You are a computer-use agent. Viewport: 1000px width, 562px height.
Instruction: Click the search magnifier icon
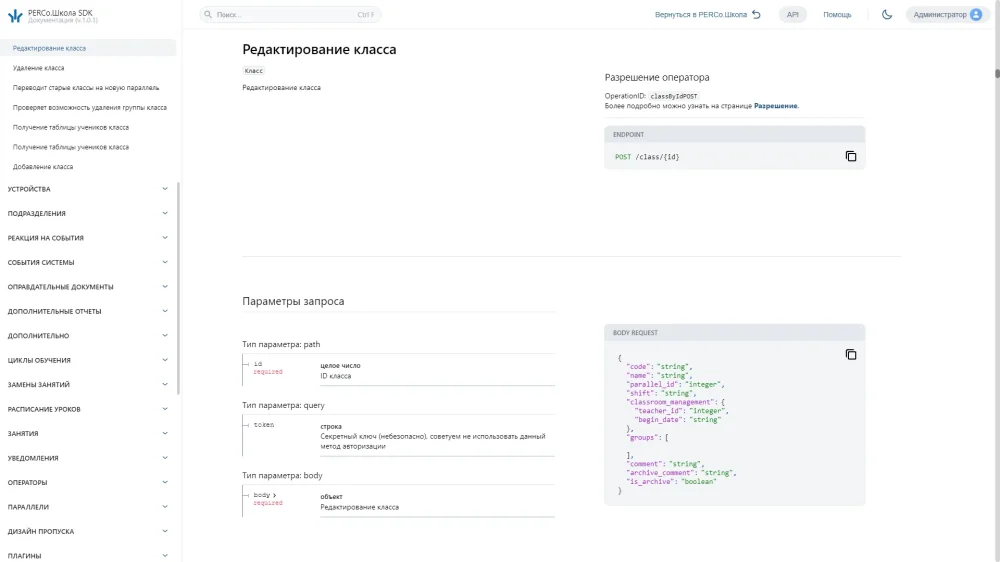pos(208,14)
